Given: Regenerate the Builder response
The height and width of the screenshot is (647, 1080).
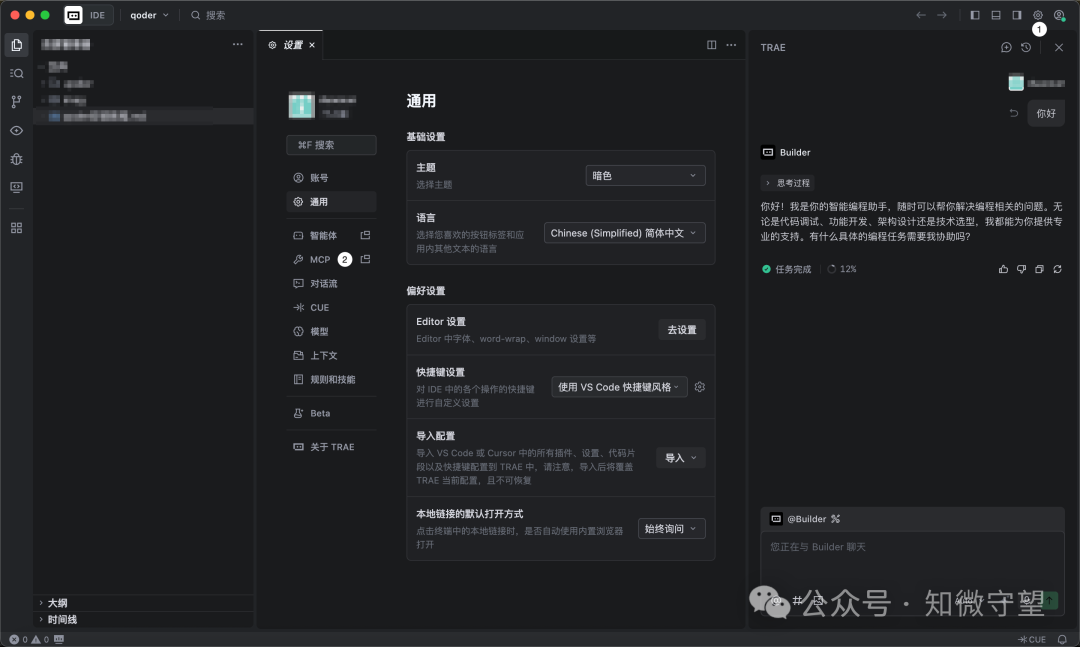Looking at the screenshot, I should click(x=1057, y=269).
